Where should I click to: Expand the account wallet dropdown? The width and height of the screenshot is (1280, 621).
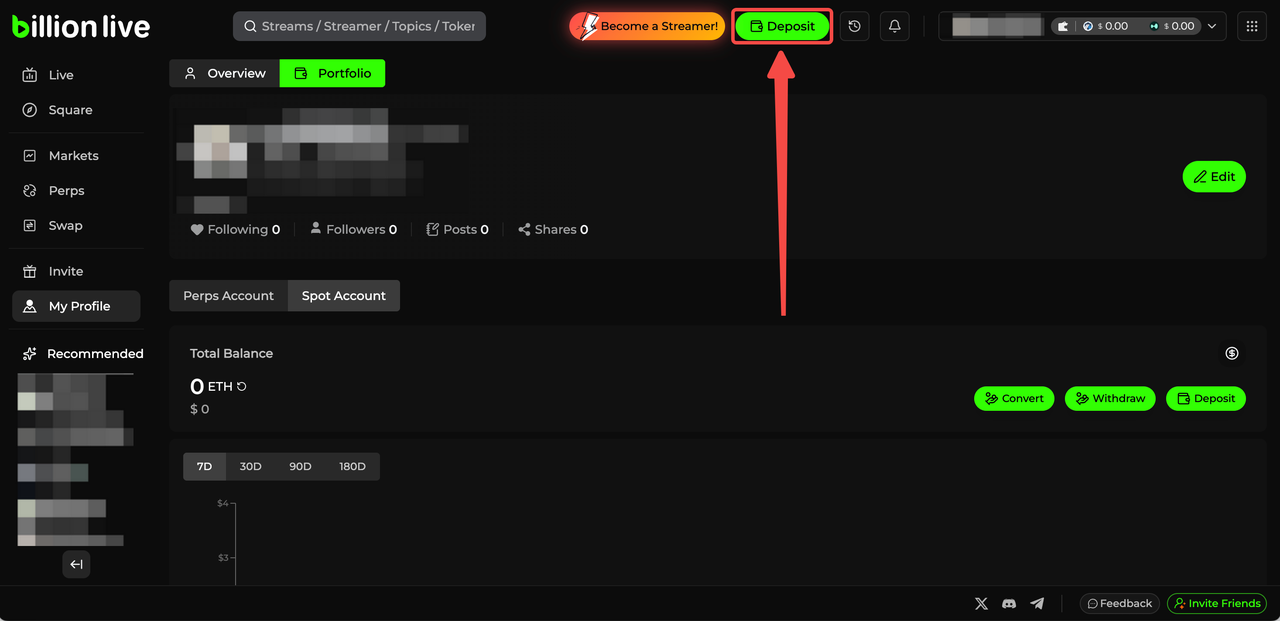[1212, 26]
